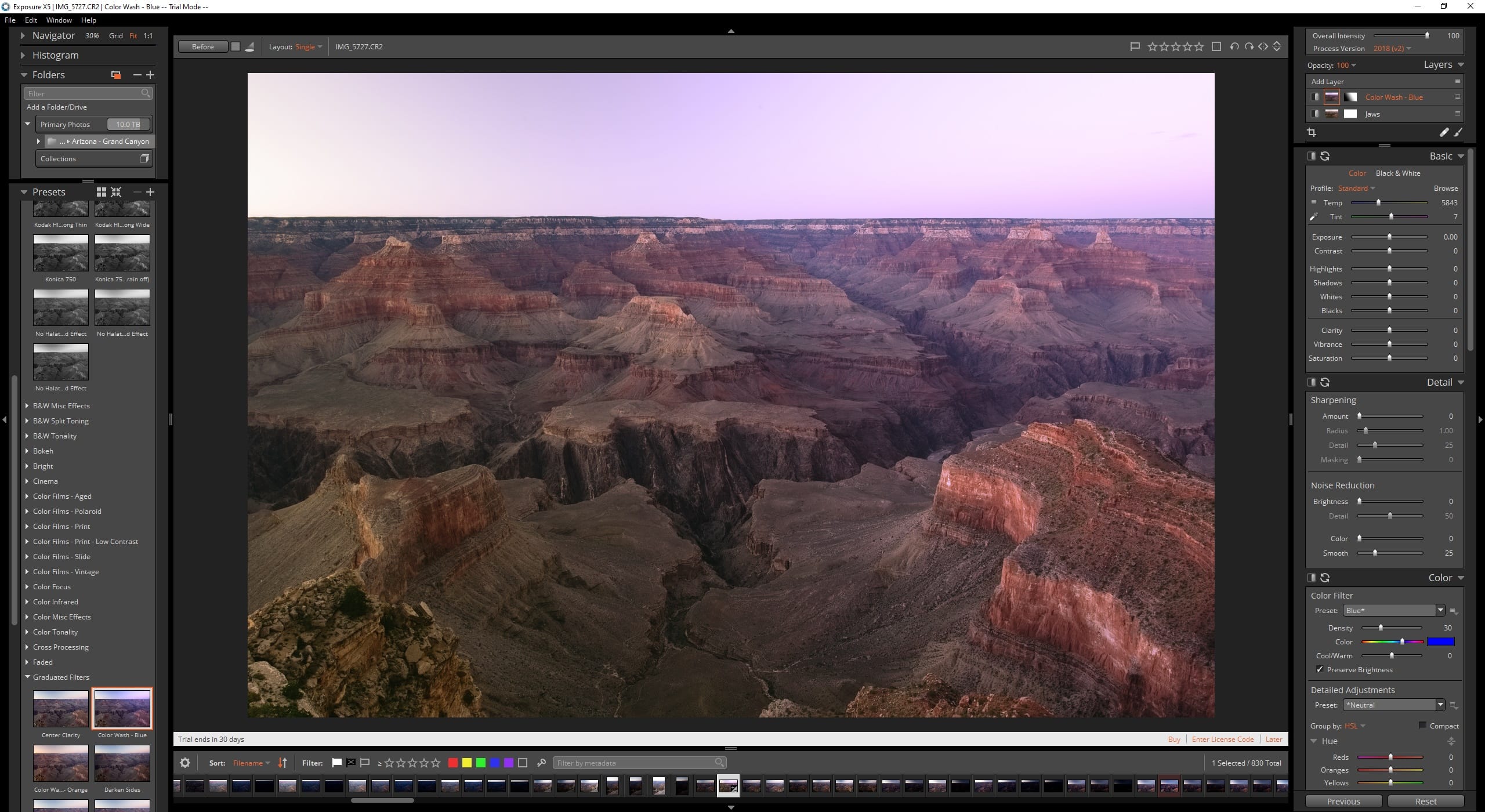Flip the image vertically

1277,46
